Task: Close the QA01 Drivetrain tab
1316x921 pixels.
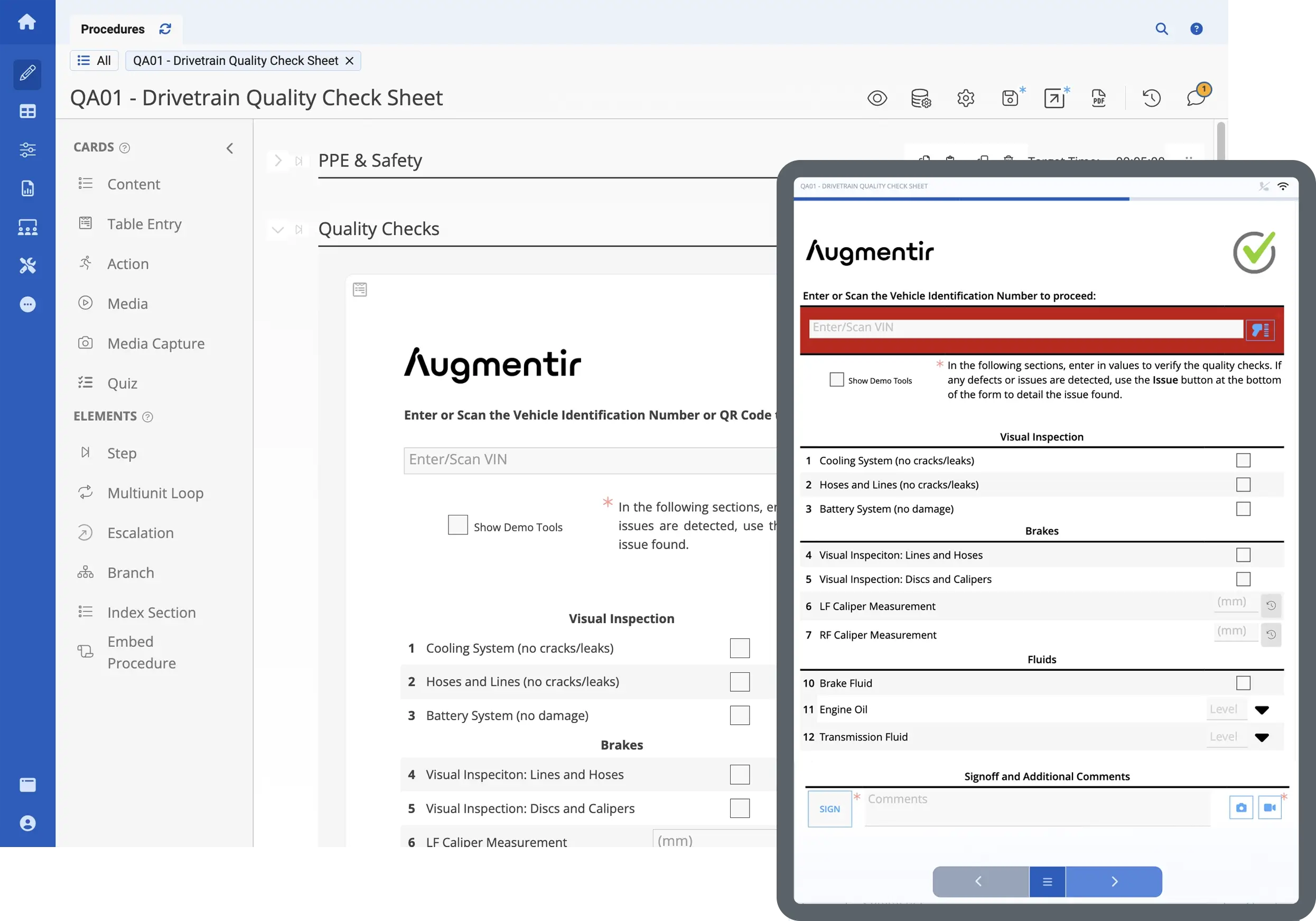Action: tap(349, 61)
